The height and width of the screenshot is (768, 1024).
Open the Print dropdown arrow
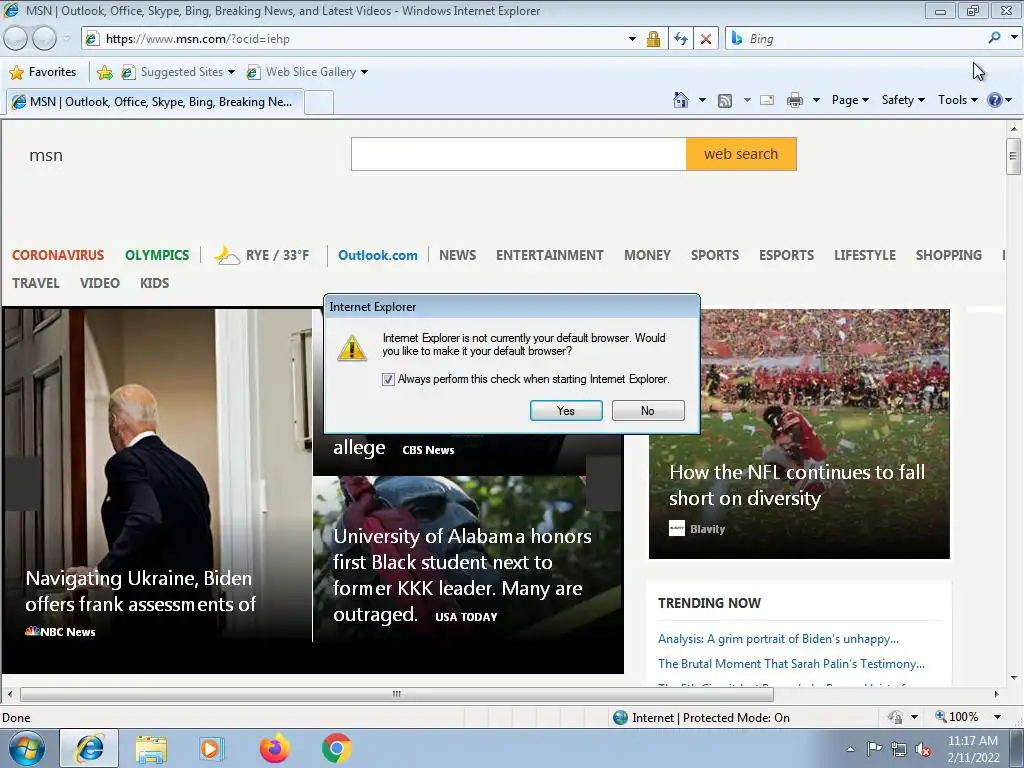816,100
